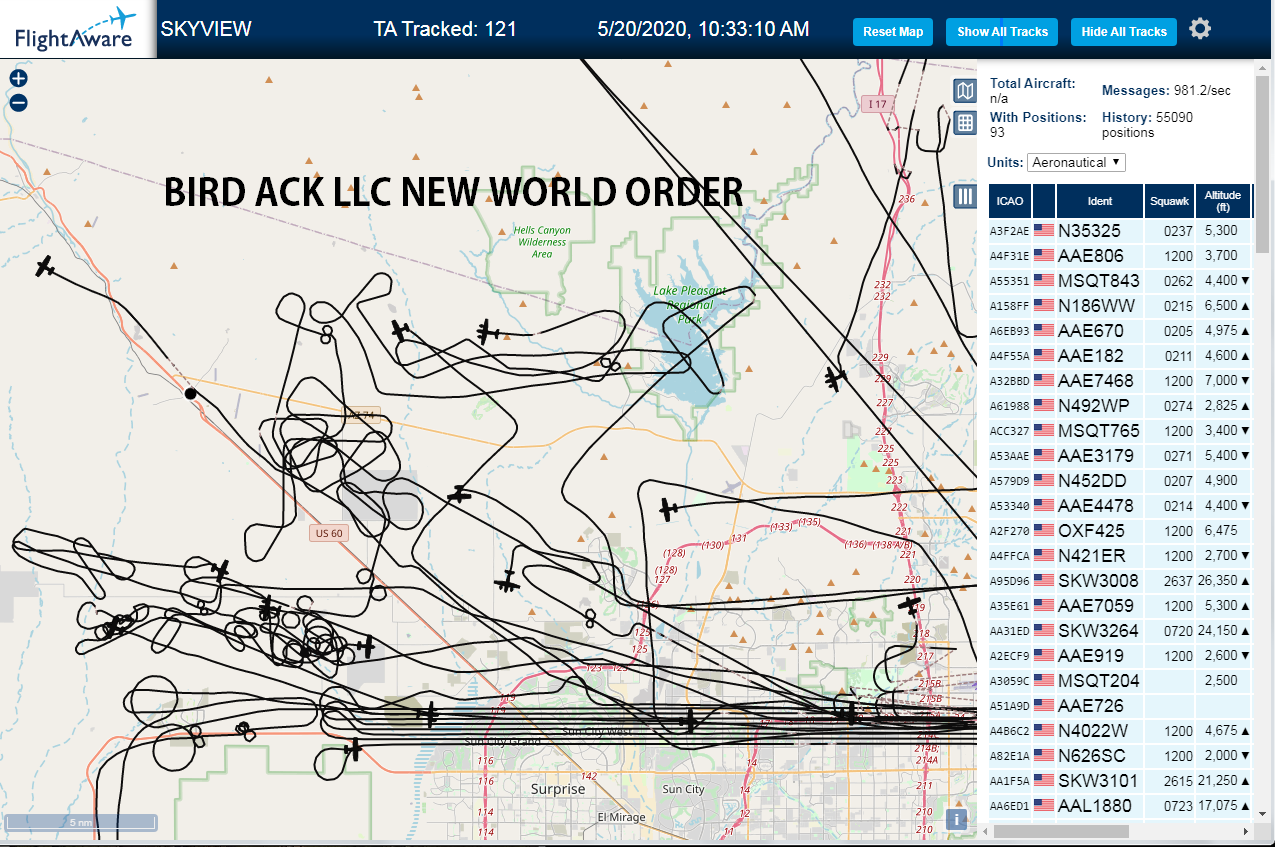Open the map layer switcher icon
Viewport: 1275px width, 847px height.
(x=964, y=92)
